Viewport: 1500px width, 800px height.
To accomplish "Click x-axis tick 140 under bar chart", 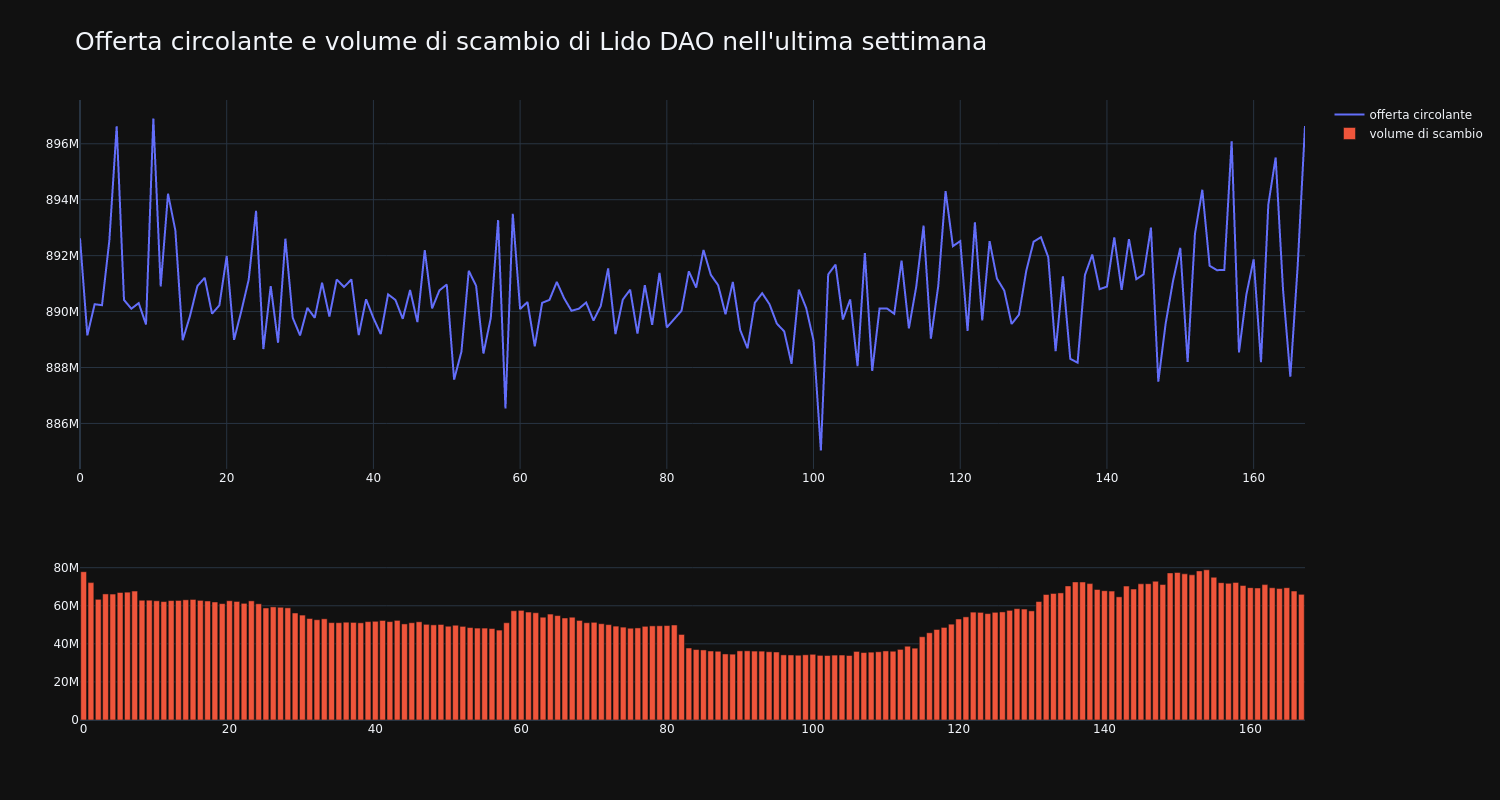I will tap(1104, 729).
